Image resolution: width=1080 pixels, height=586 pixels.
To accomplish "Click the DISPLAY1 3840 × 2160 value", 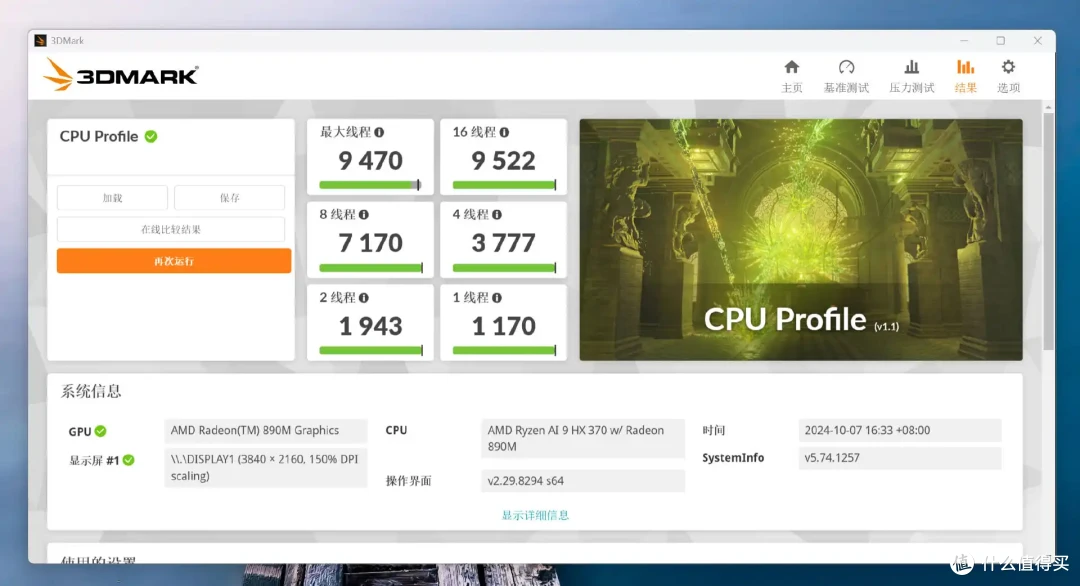I will coord(266,468).
